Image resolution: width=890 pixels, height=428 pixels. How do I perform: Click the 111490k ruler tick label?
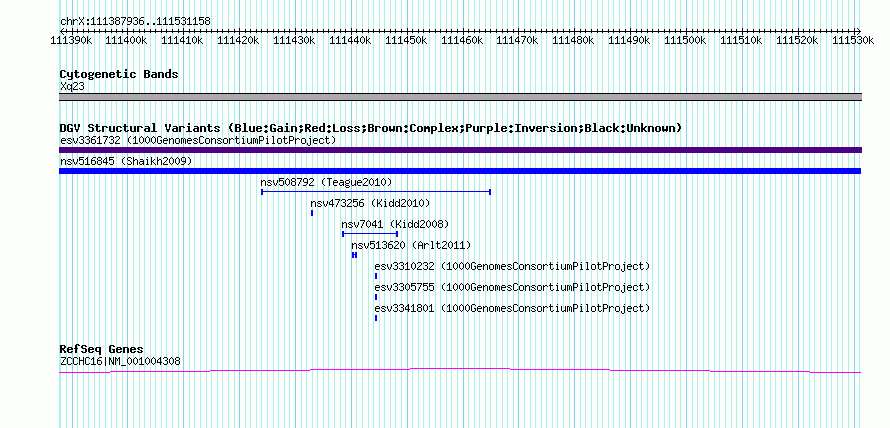tap(629, 40)
